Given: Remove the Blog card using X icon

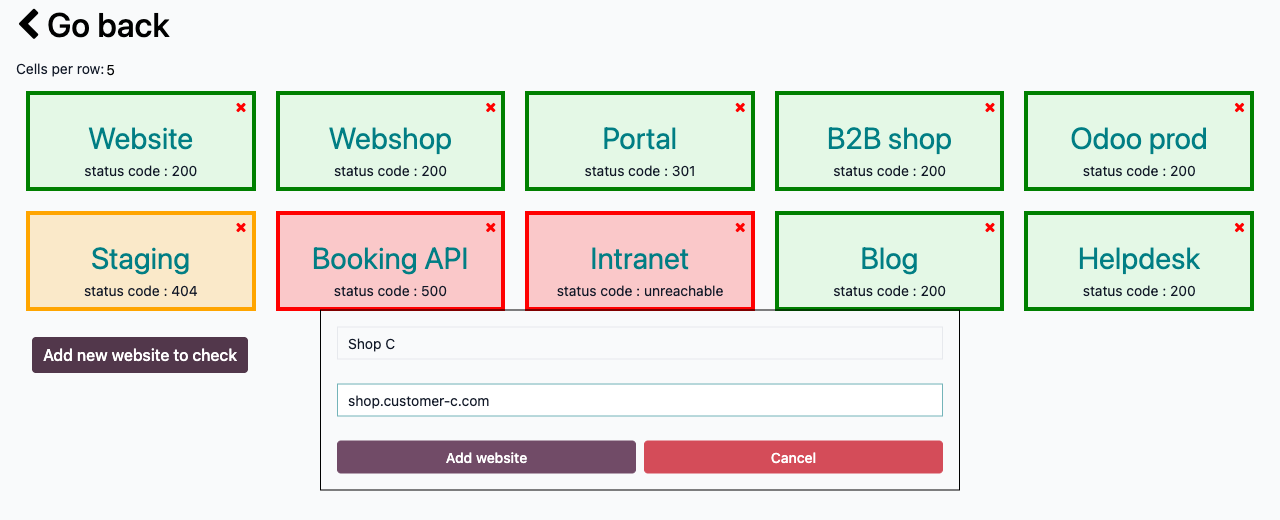Looking at the screenshot, I should [x=990, y=227].
